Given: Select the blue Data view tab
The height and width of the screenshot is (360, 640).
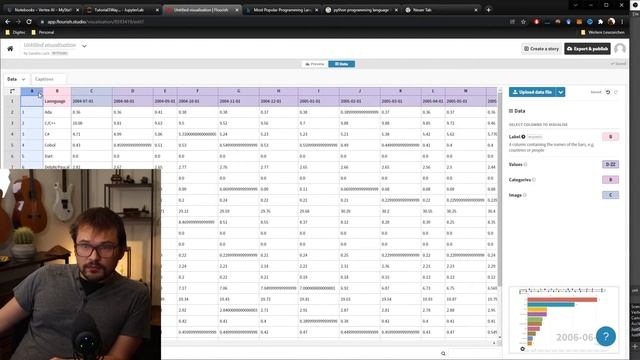Looking at the screenshot, I should 342,64.
